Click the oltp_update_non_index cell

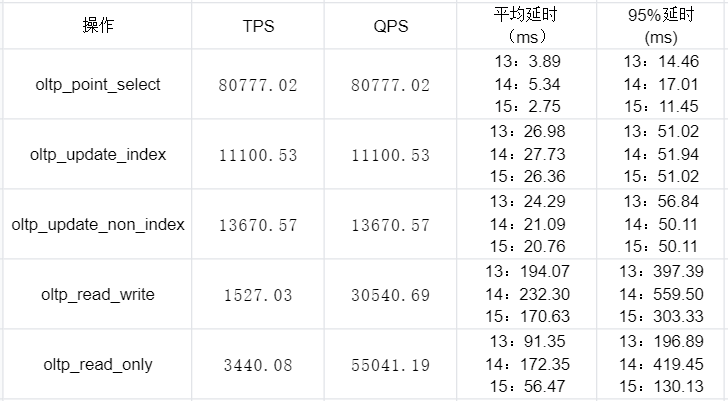(98, 224)
